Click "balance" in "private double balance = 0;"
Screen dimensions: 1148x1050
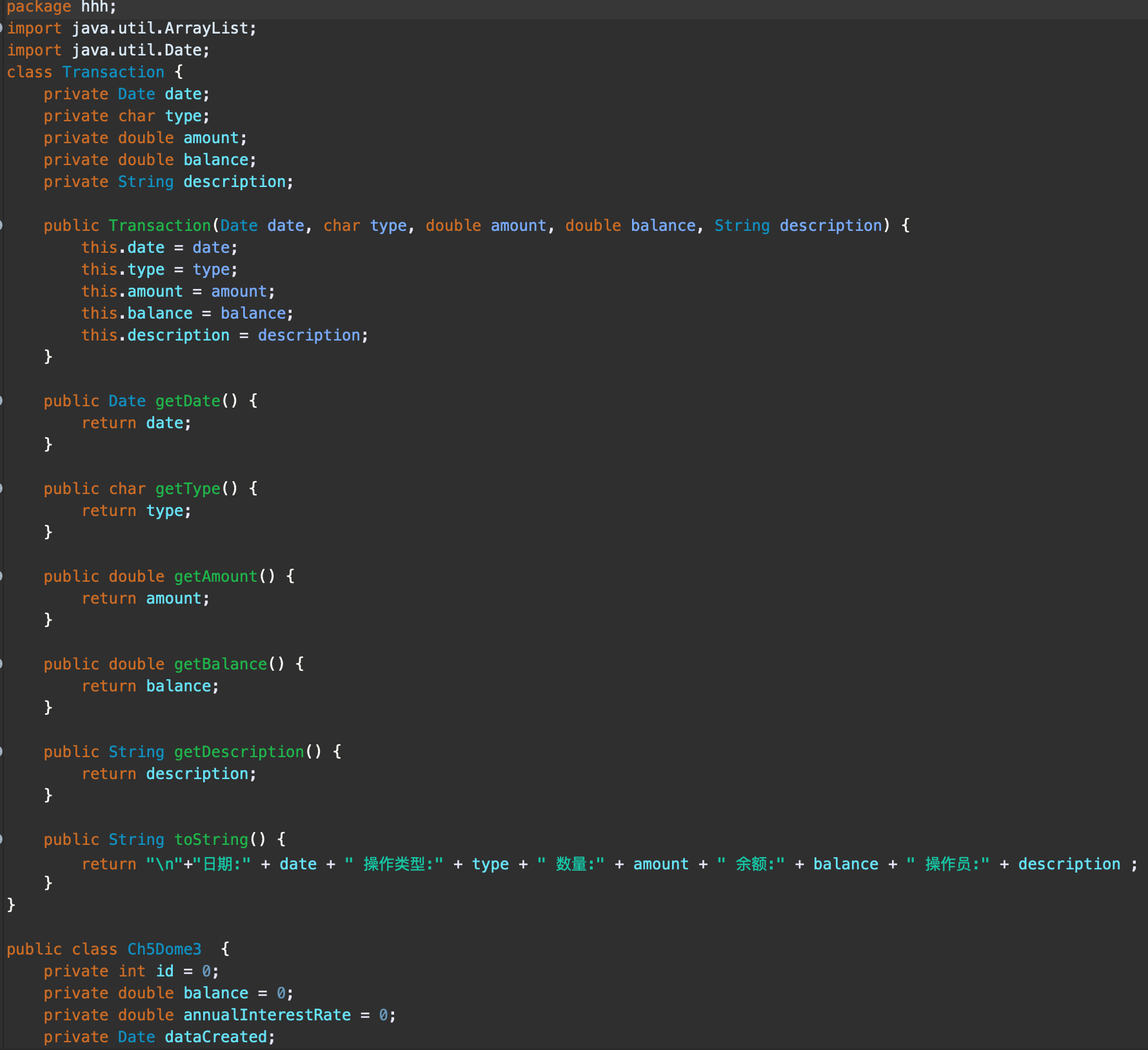(x=216, y=993)
